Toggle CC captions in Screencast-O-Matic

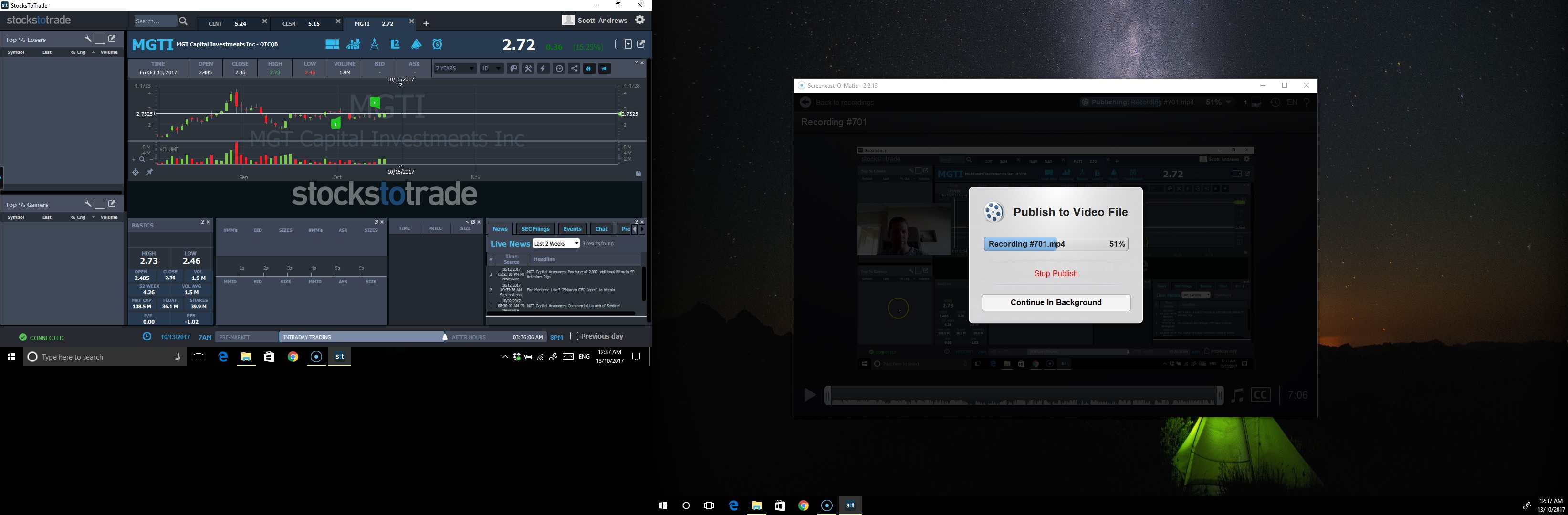(1260, 395)
